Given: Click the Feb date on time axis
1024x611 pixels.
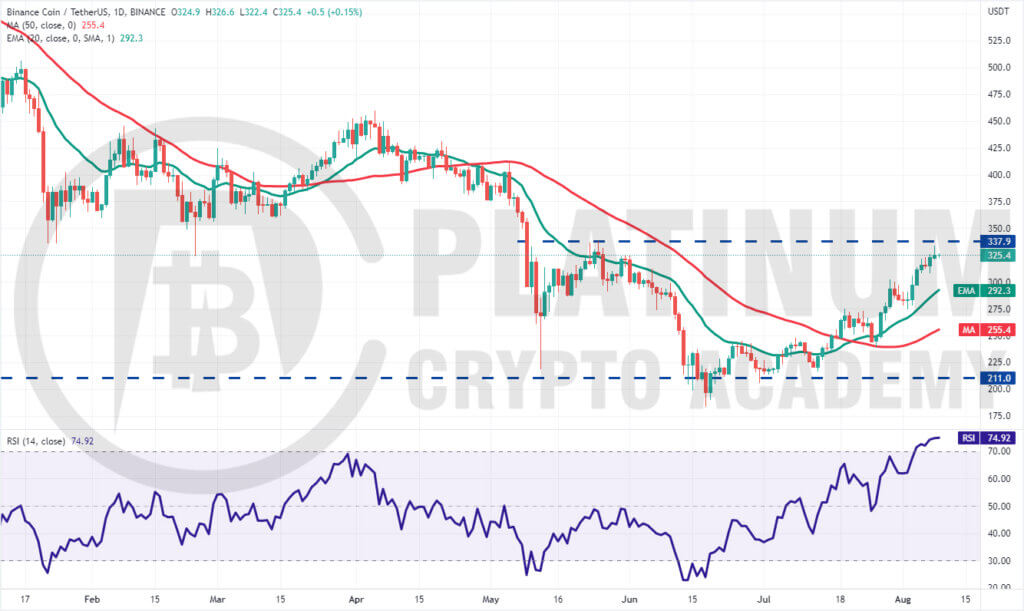Looking at the screenshot, I should point(92,599).
